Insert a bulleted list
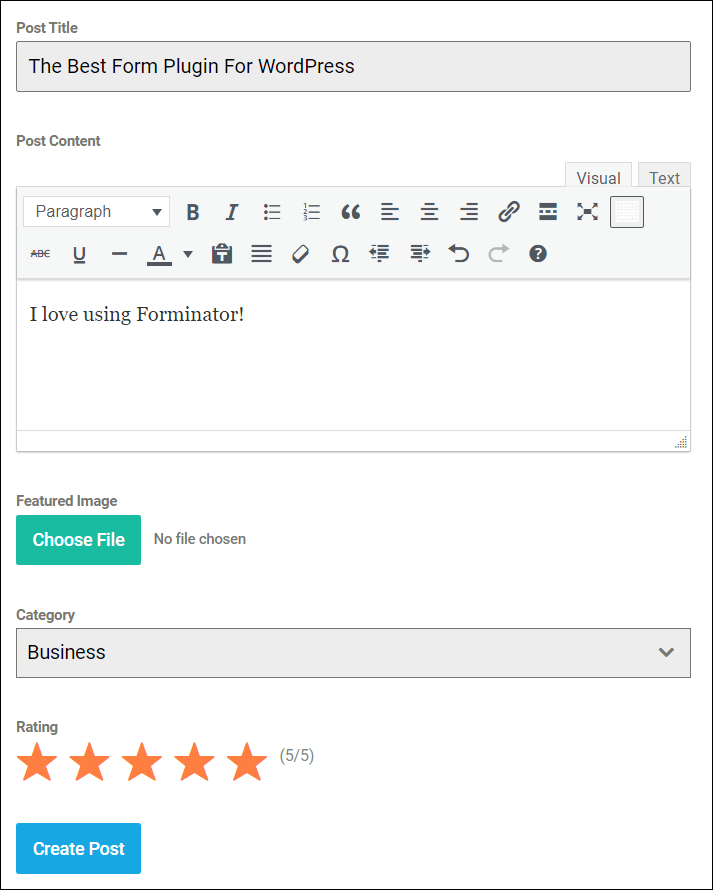This screenshot has width=713, height=890. (271, 211)
